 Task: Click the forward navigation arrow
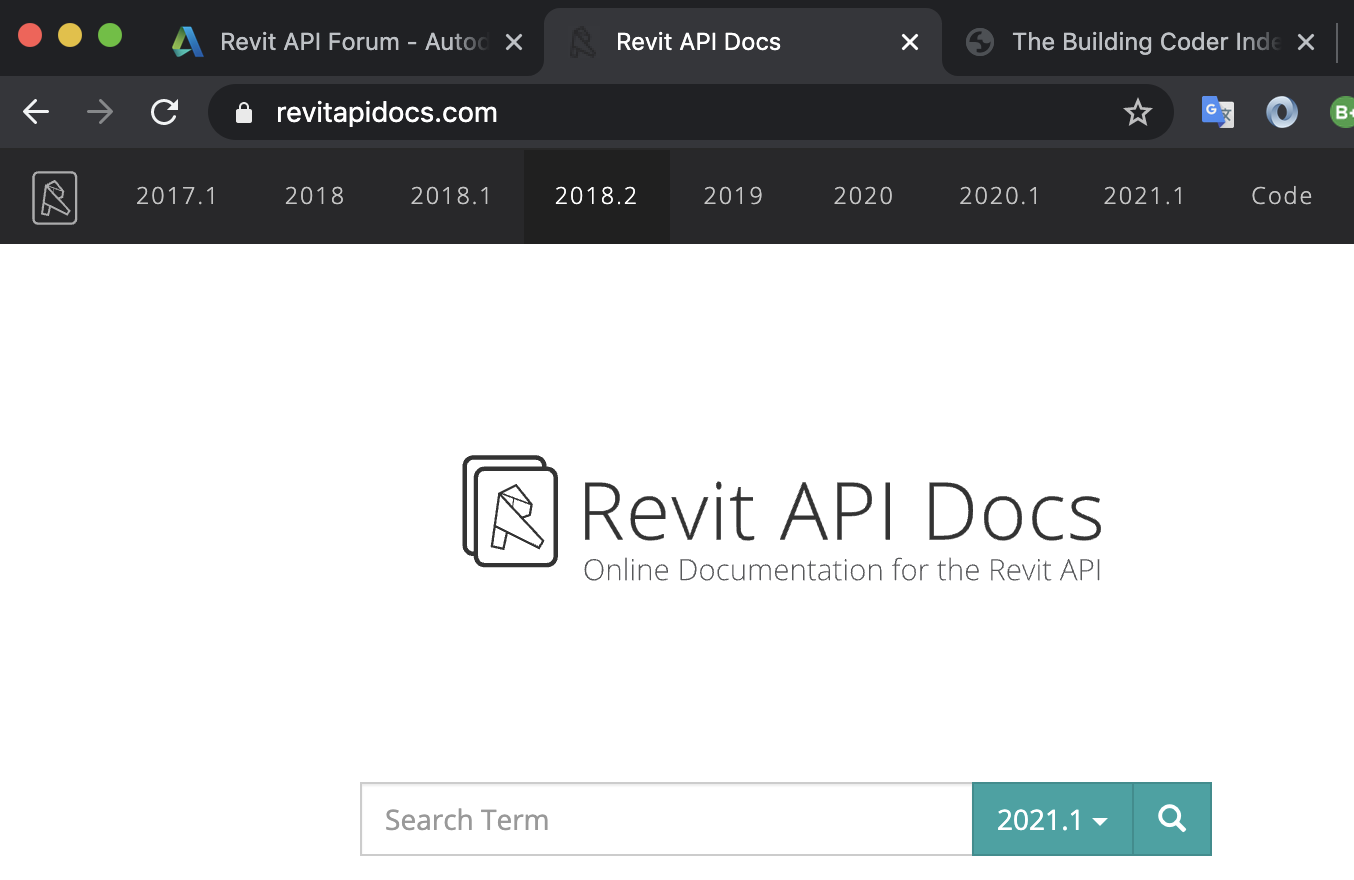[100, 112]
